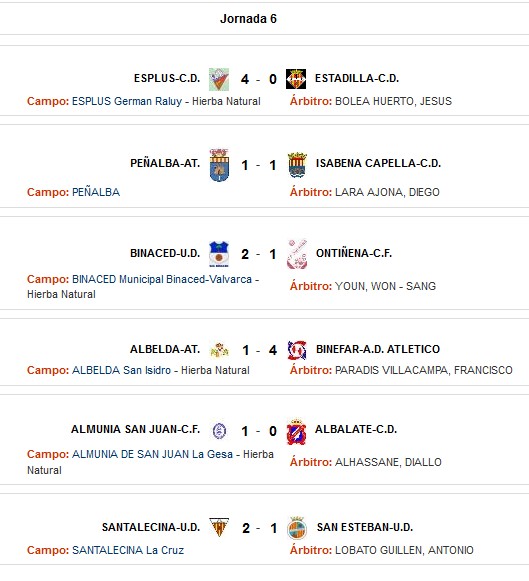The image size is (529, 581).
Task: Click the SANTALECINA La Cruz field link
Action: (x=128, y=550)
